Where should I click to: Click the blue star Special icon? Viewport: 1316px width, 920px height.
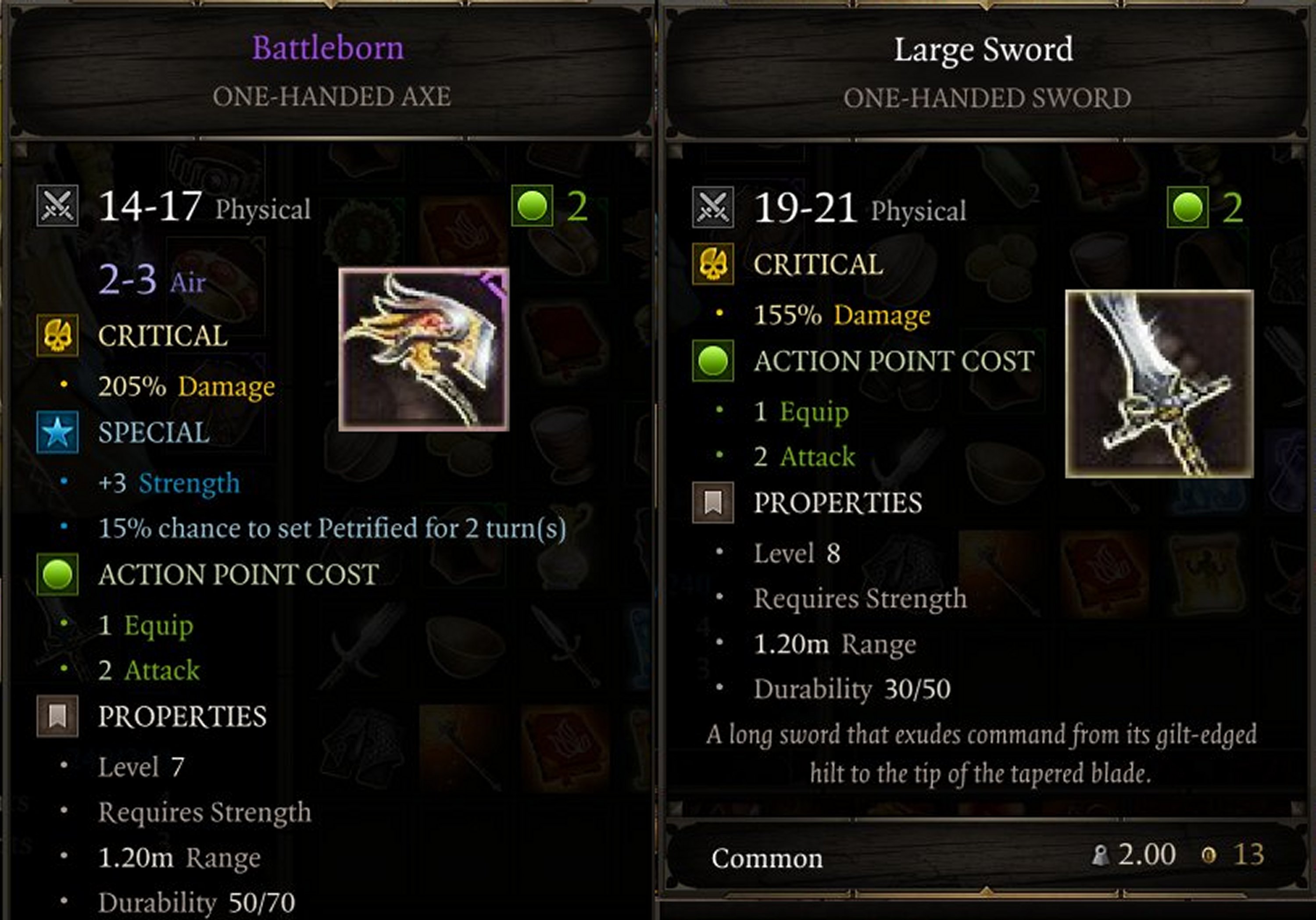click(57, 432)
